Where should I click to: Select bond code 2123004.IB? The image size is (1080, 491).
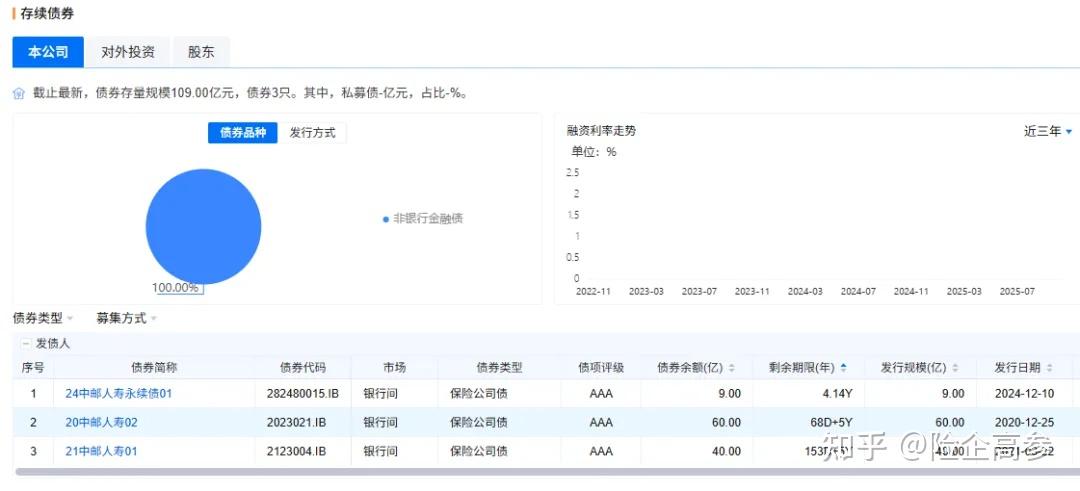point(296,451)
